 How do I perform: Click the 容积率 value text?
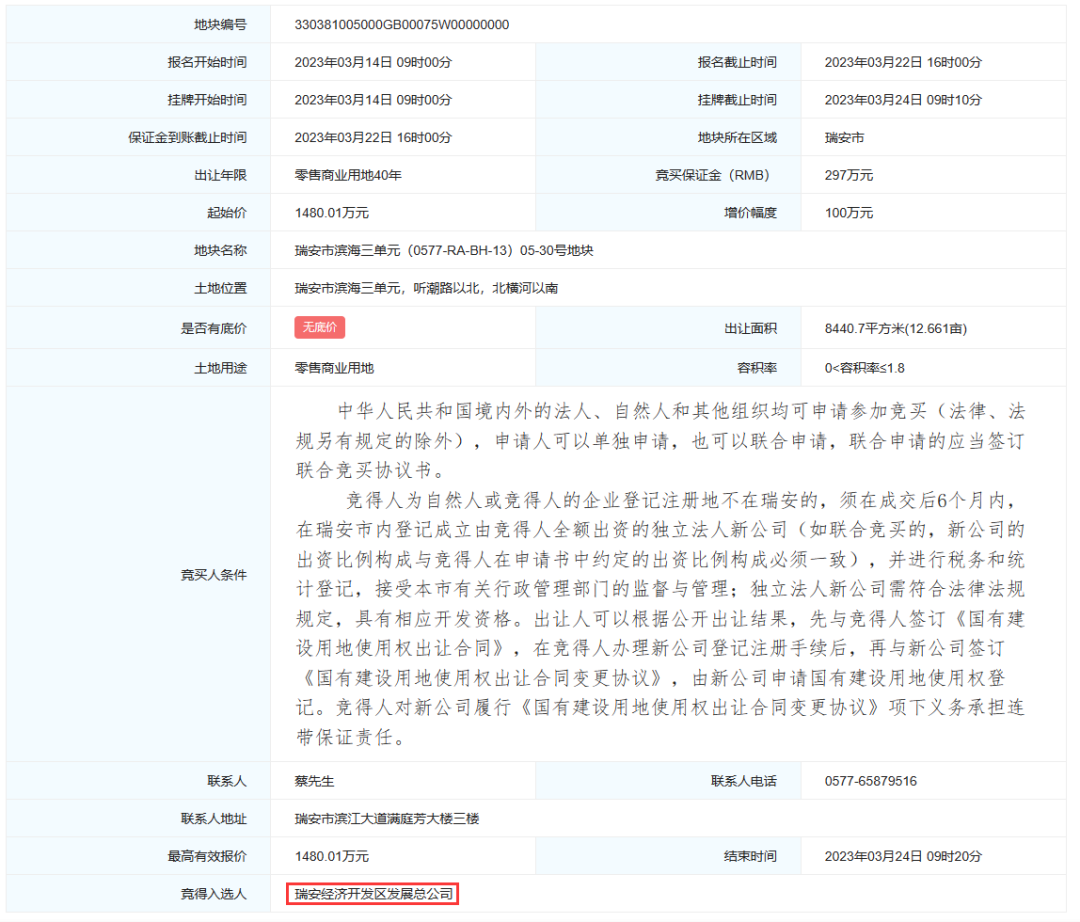tap(864, 368)
